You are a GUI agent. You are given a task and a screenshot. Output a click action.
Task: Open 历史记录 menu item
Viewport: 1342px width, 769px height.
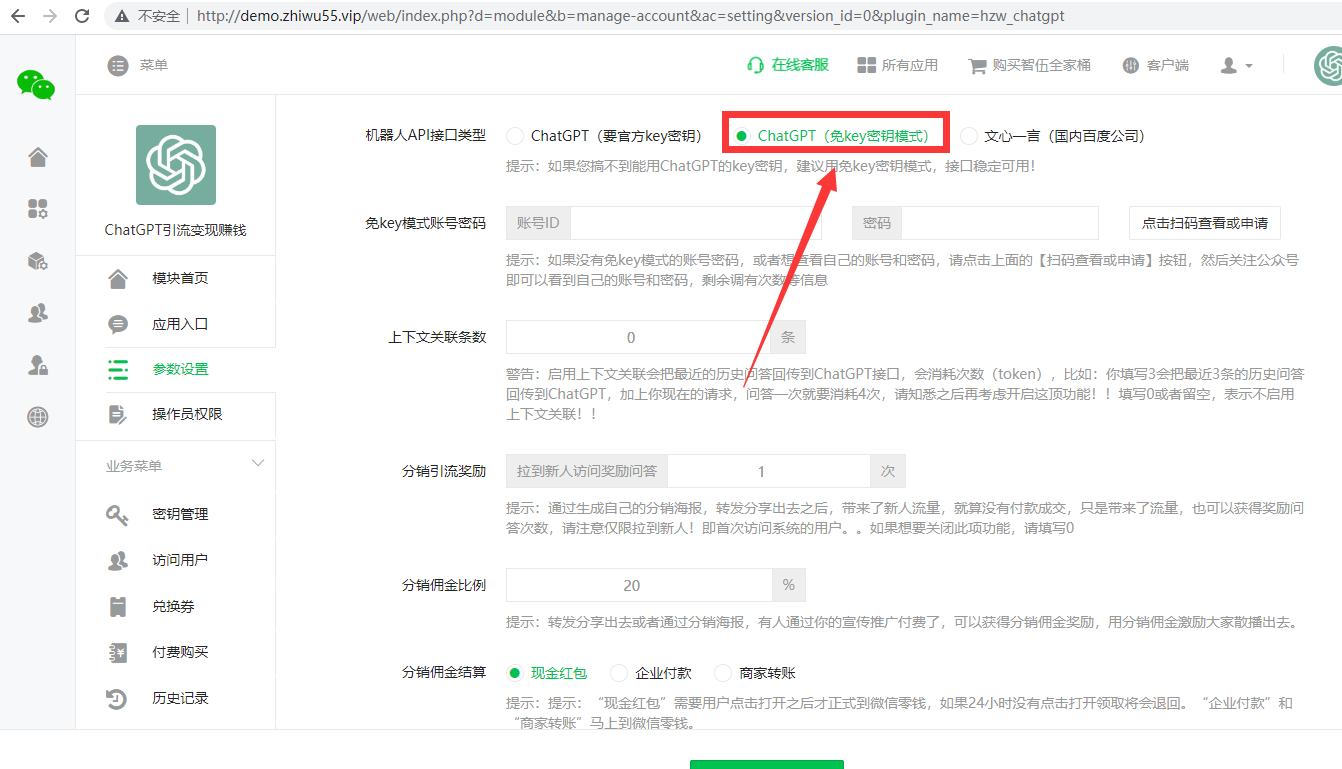point(180,698)
